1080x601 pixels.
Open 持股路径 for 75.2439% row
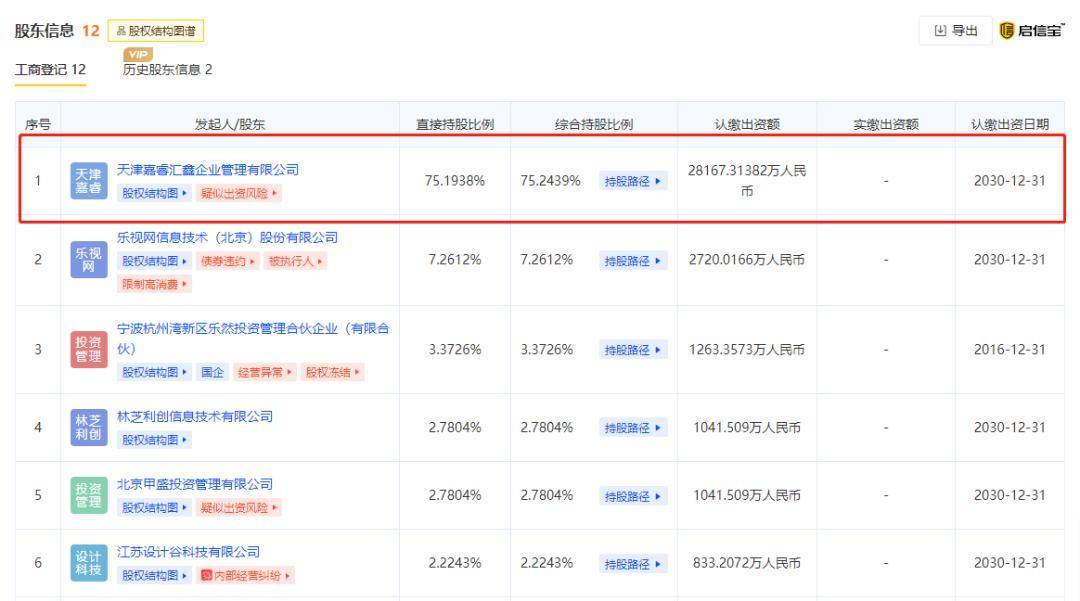coord(632,182)
